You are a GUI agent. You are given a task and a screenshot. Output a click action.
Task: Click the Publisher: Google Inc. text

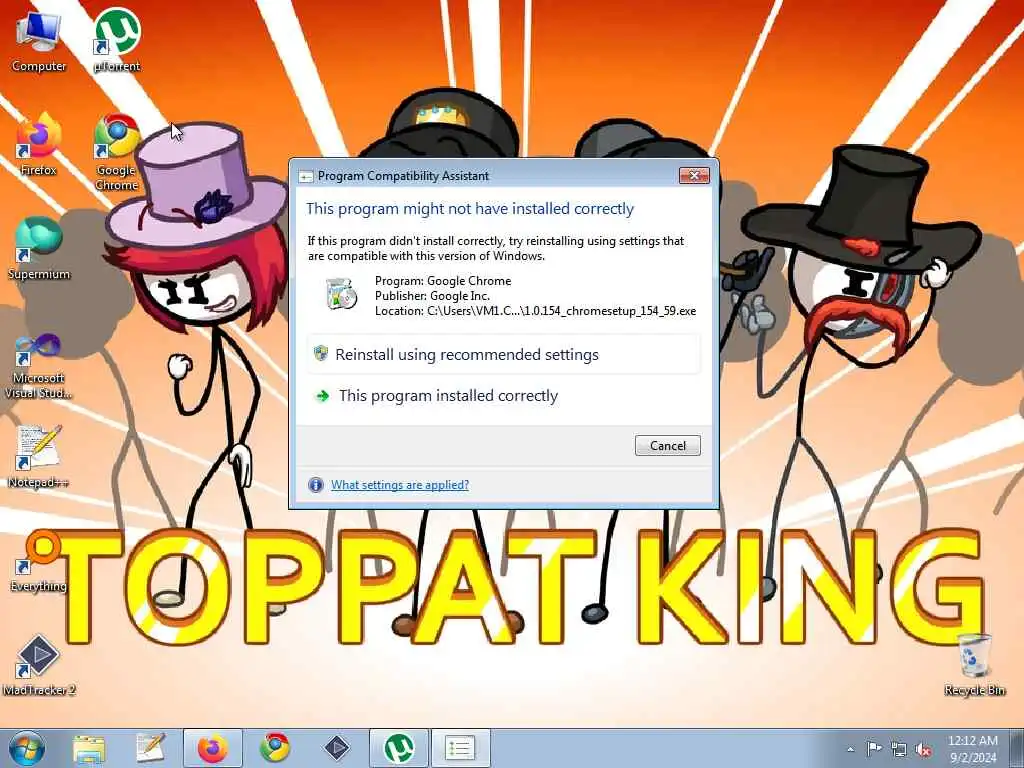432,296
